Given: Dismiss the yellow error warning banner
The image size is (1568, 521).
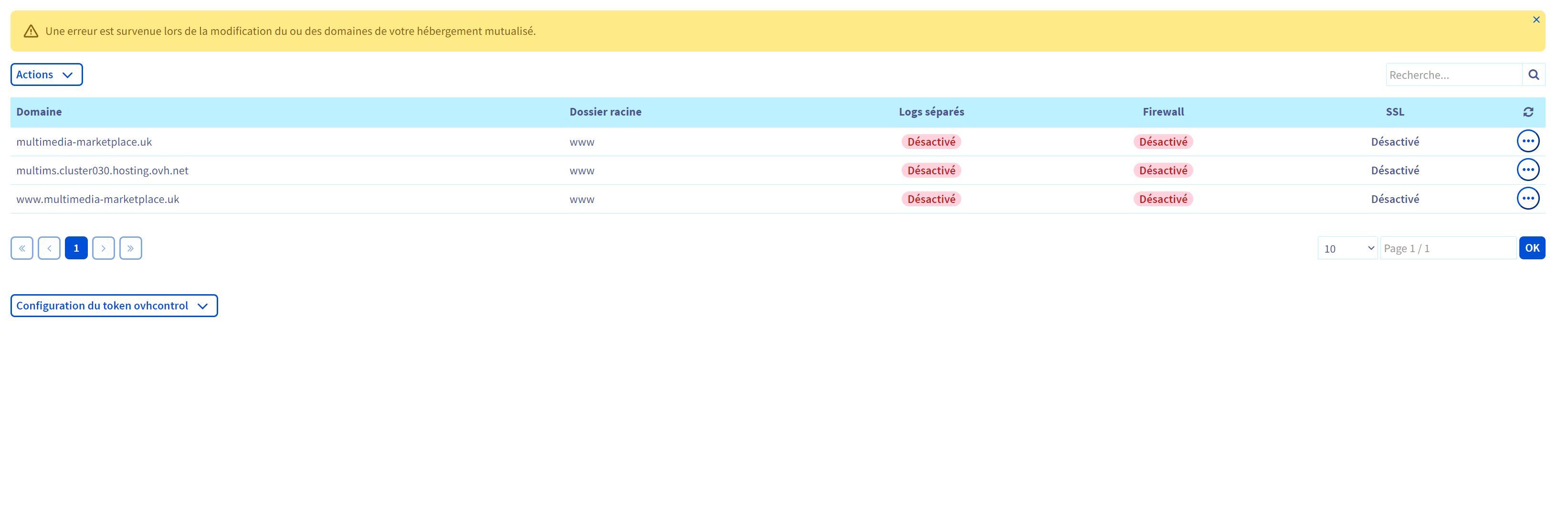Looking at the screenshot, I should (x=1536, y=20).
